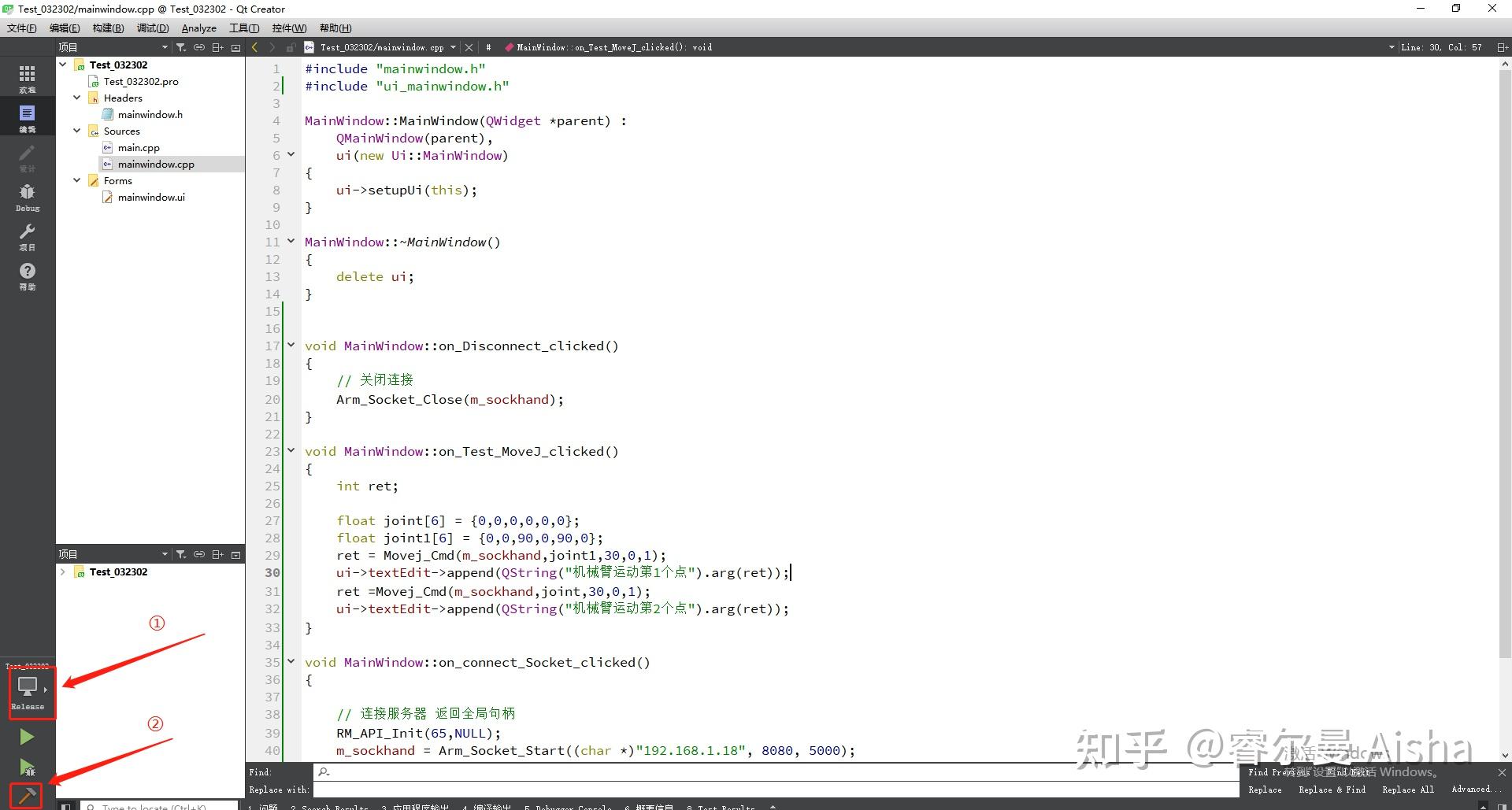Open the Welcome mode (grid icon)
Viewport: 1512px width, 810px height.
(x=27, y=78)
